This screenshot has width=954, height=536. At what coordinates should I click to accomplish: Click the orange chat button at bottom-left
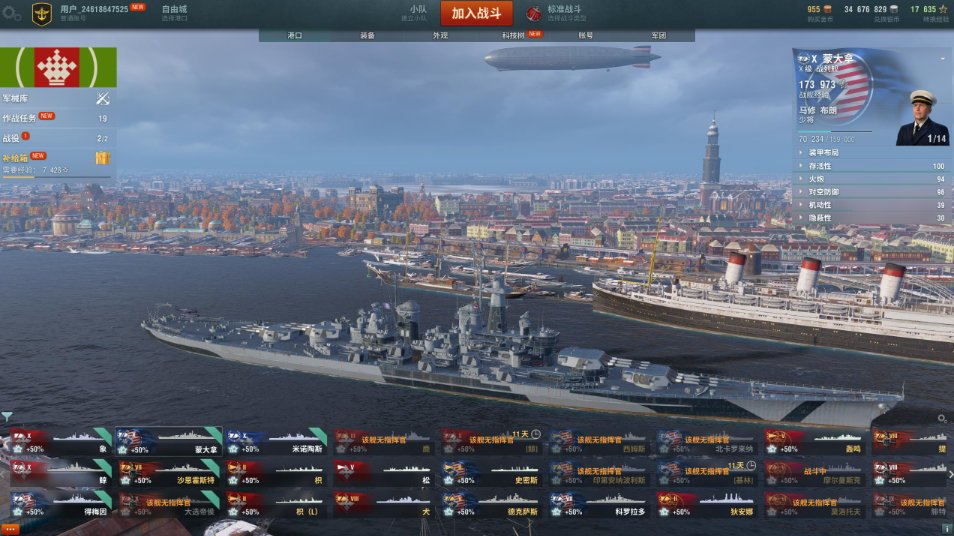[x=10, y=529]
